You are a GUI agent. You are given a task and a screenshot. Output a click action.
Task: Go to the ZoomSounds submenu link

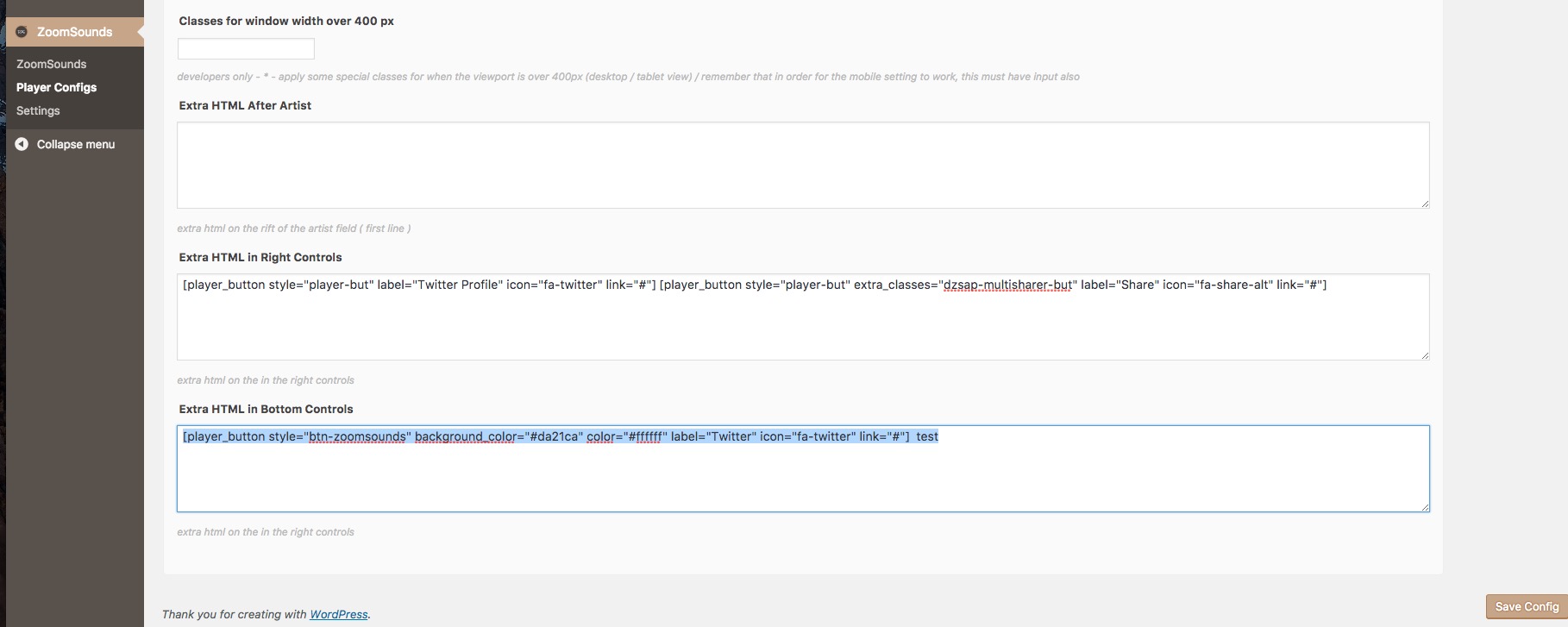coord(51,64)
